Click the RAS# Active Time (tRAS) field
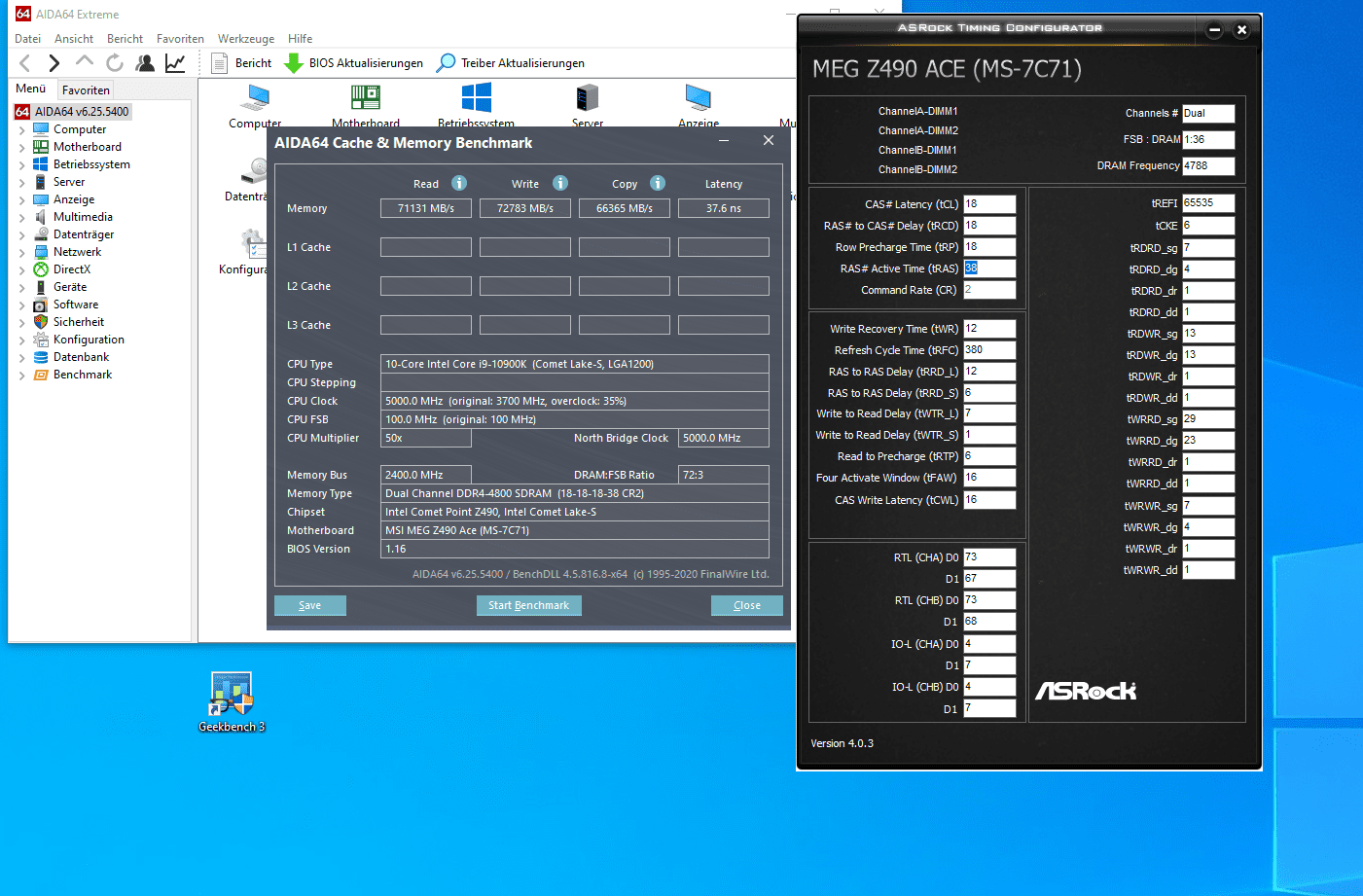The image size is (1363, 896). click(989, 269)
